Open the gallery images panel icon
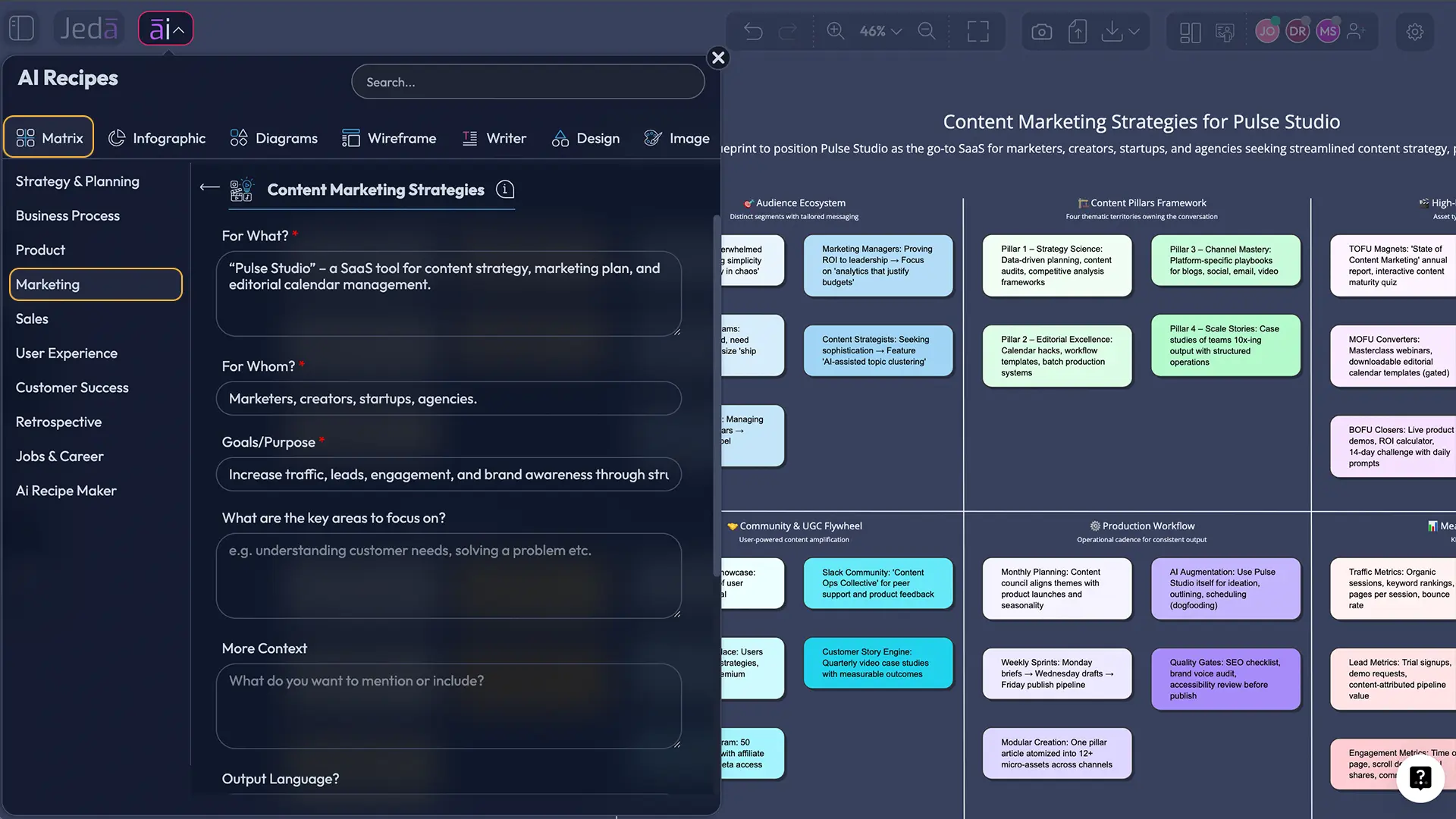Image resolution: width=1456 pixels, height=819 pixels. pyautogui.click(x=1225, y=32)
